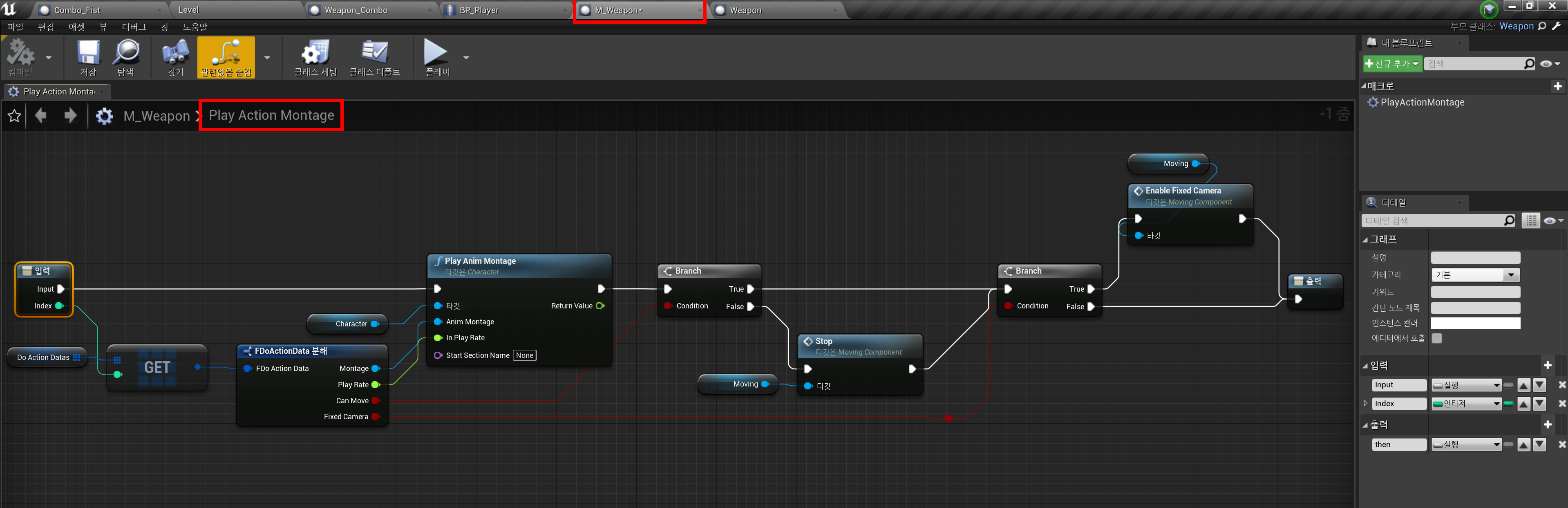Toggle the Call in Editor (에디터에서 호출) checkbox
This screenshot has width=1568, height=508.
tap(1436, 339)
